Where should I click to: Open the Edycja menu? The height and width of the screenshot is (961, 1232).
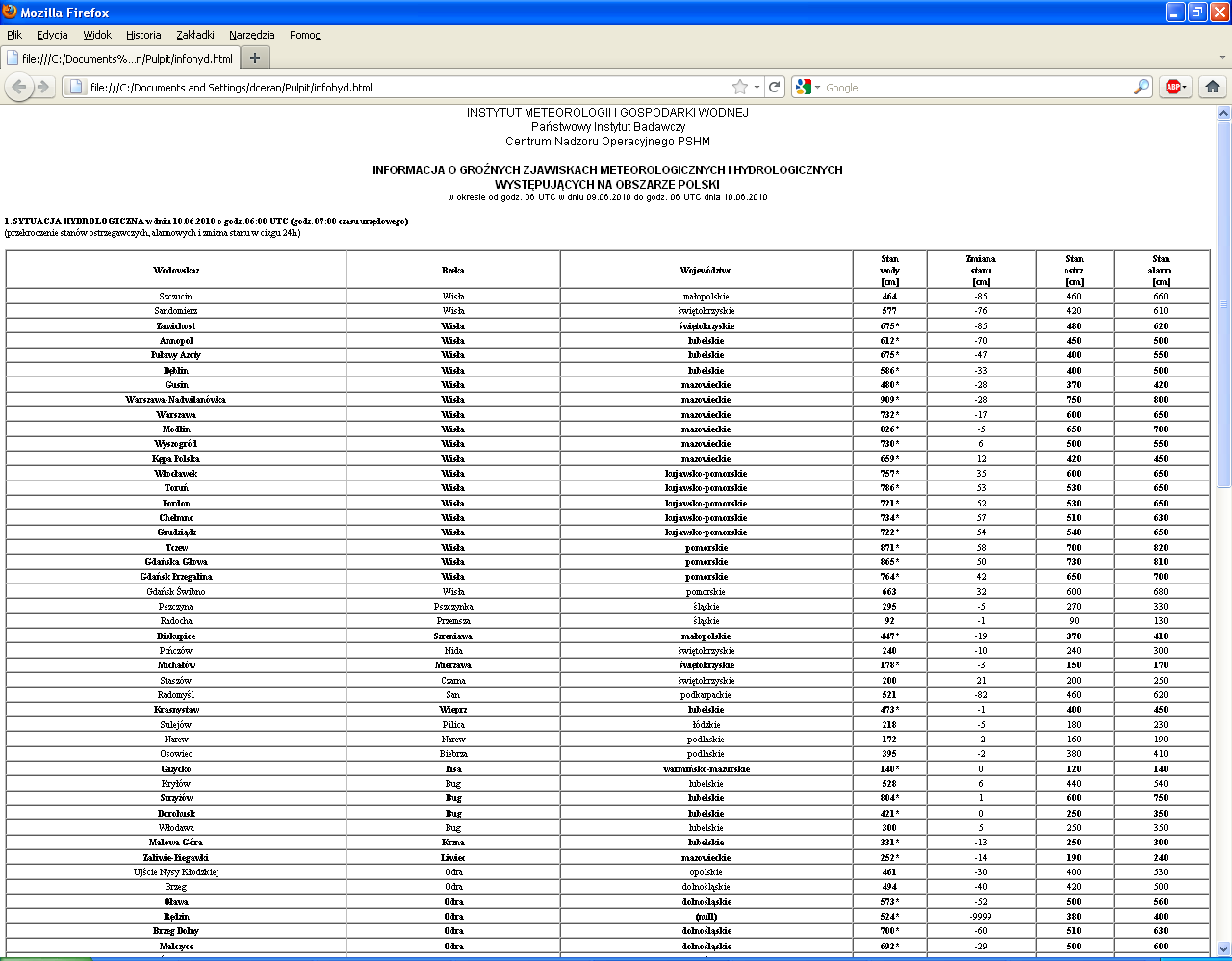[x=52, y=35]
